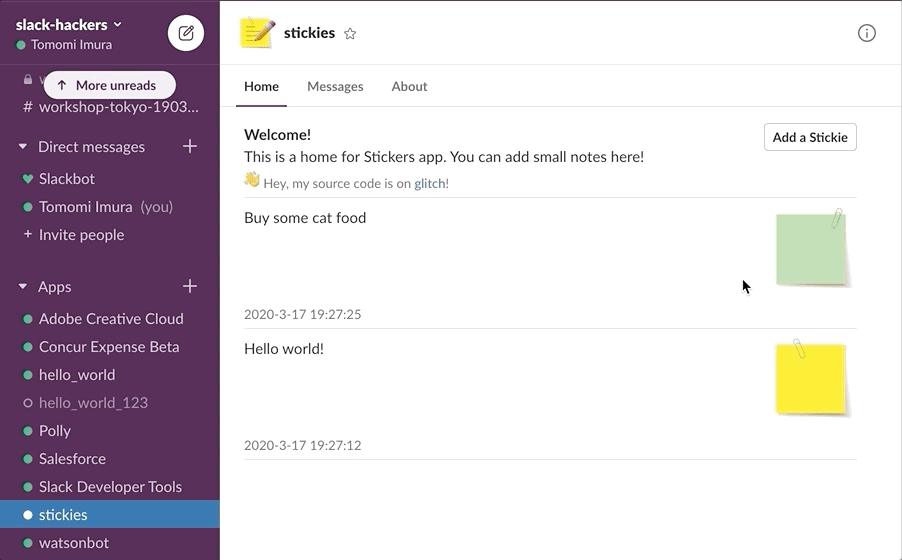Jump to More unreads
Image resolution: width=902 pixels, height=560 pixels.
[x=109, y=85]
